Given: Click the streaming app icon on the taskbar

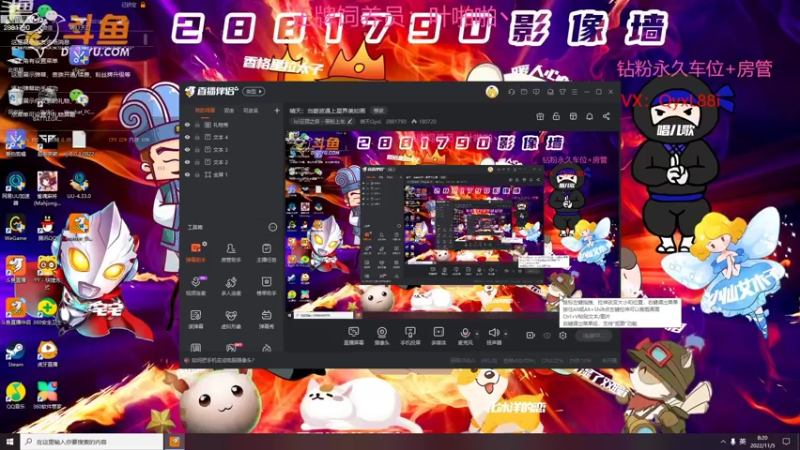Looking at the screenshot, I should click(x=174, y=441).
